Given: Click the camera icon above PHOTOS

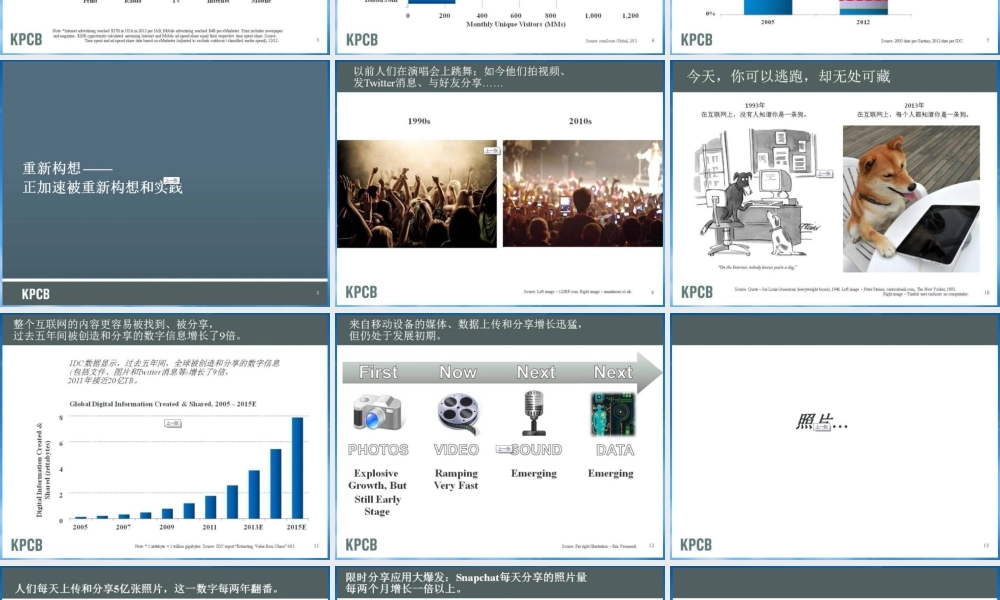Looking at the screenshot, I should click(378, 413).
